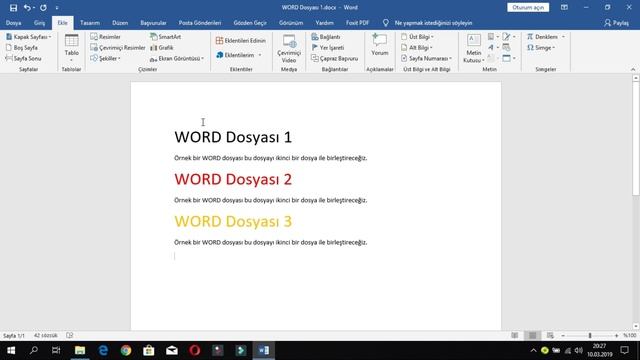
Task: Save the document using the disk icon
Action: coord(13,8)
